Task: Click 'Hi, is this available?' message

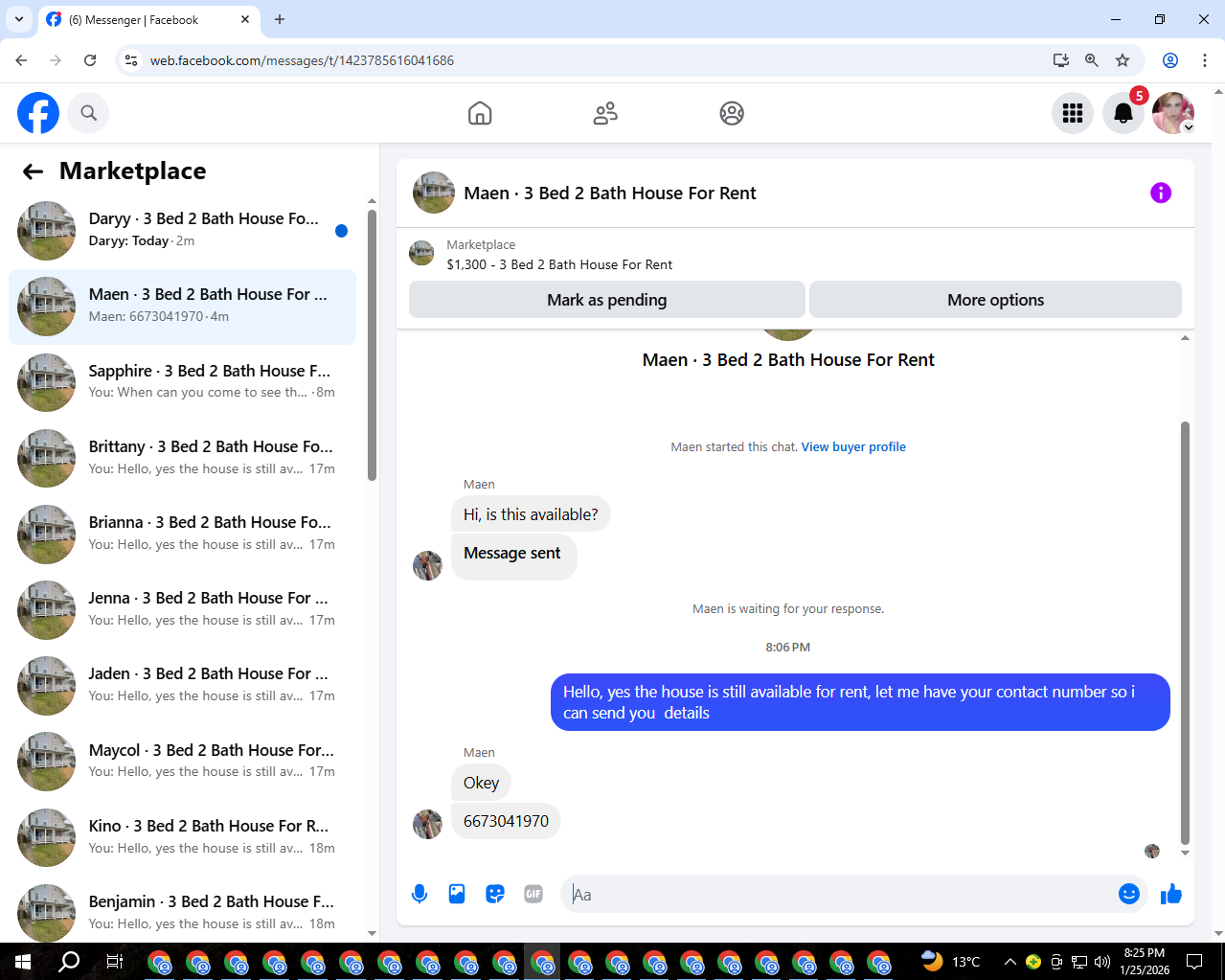Action: [x=531, y=514]
